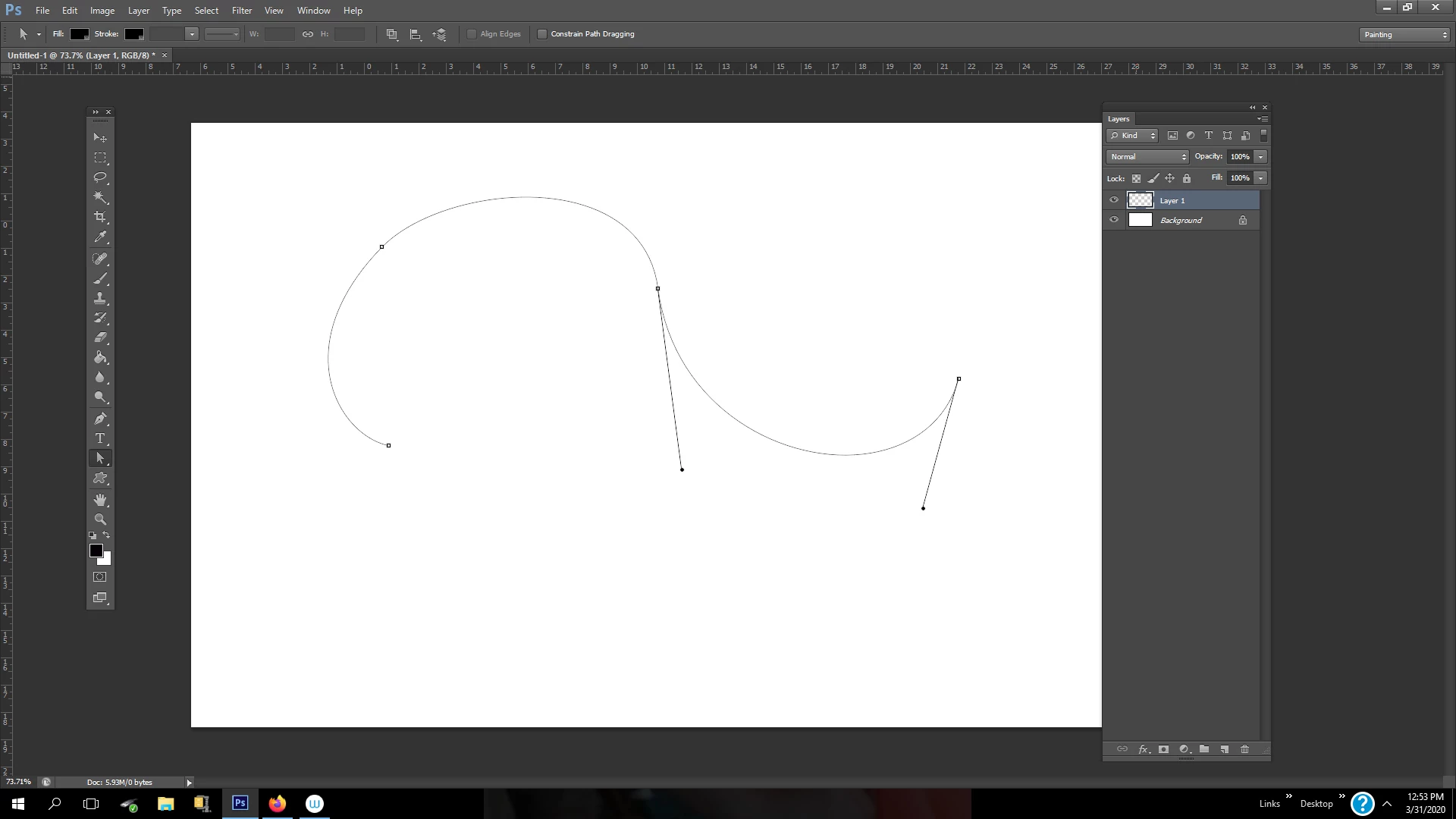The width and height of the screenshot is (1456, 819).
Task: Open the layer Kind filter dropdown
Action: [x=1133, y=136]
